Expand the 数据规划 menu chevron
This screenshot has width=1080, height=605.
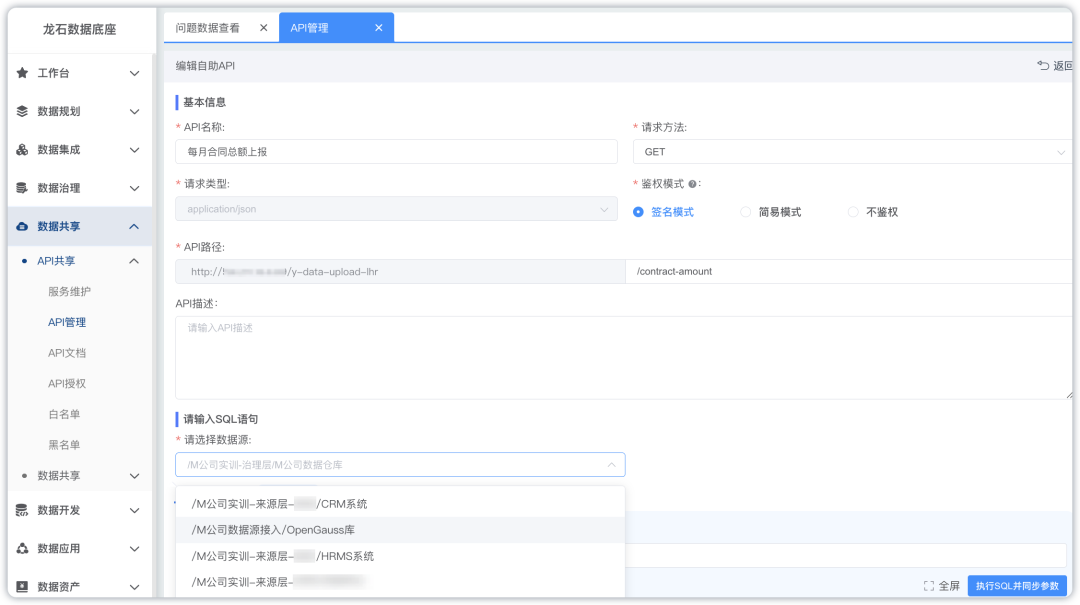point(134,112)
